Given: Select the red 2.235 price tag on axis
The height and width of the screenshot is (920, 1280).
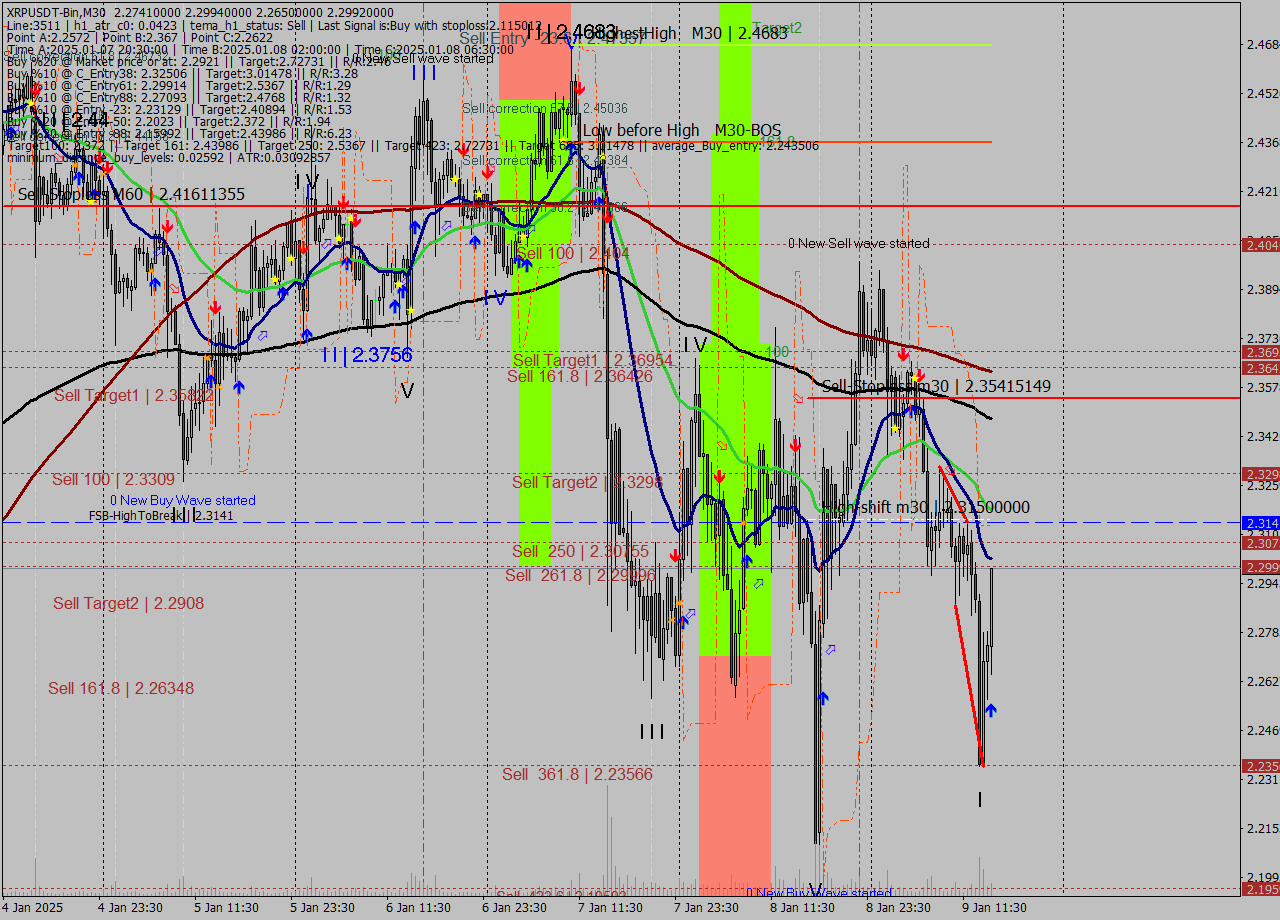Looking at the screenshot, I should 1260,766.
